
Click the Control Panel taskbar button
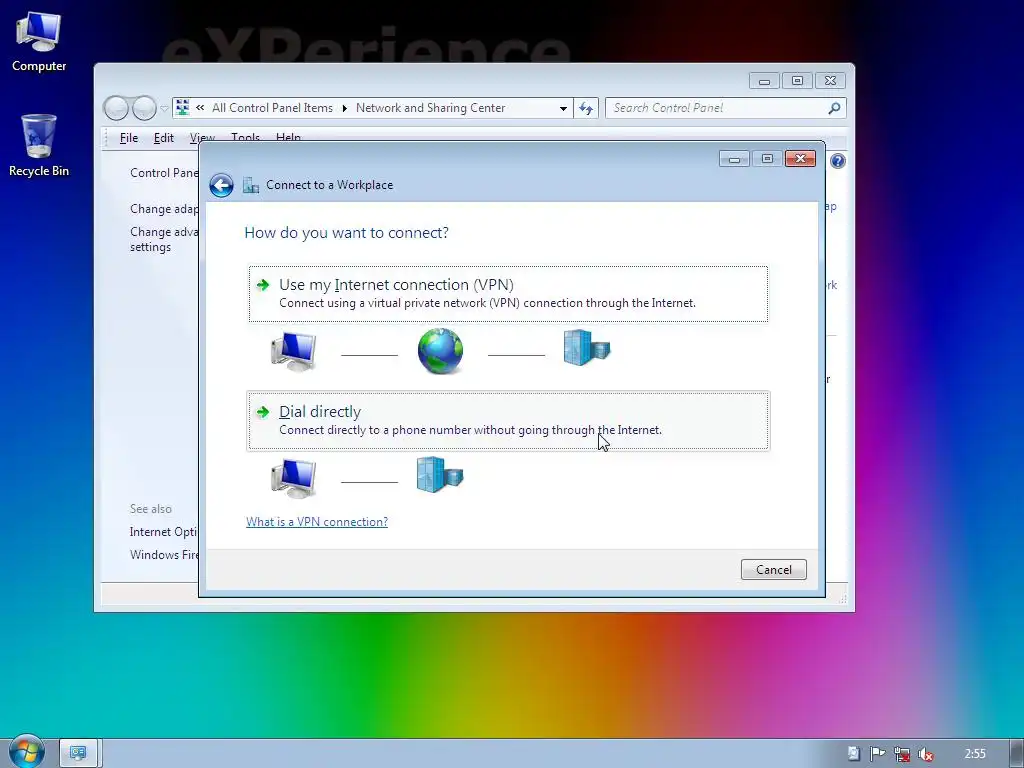[78, 753]
